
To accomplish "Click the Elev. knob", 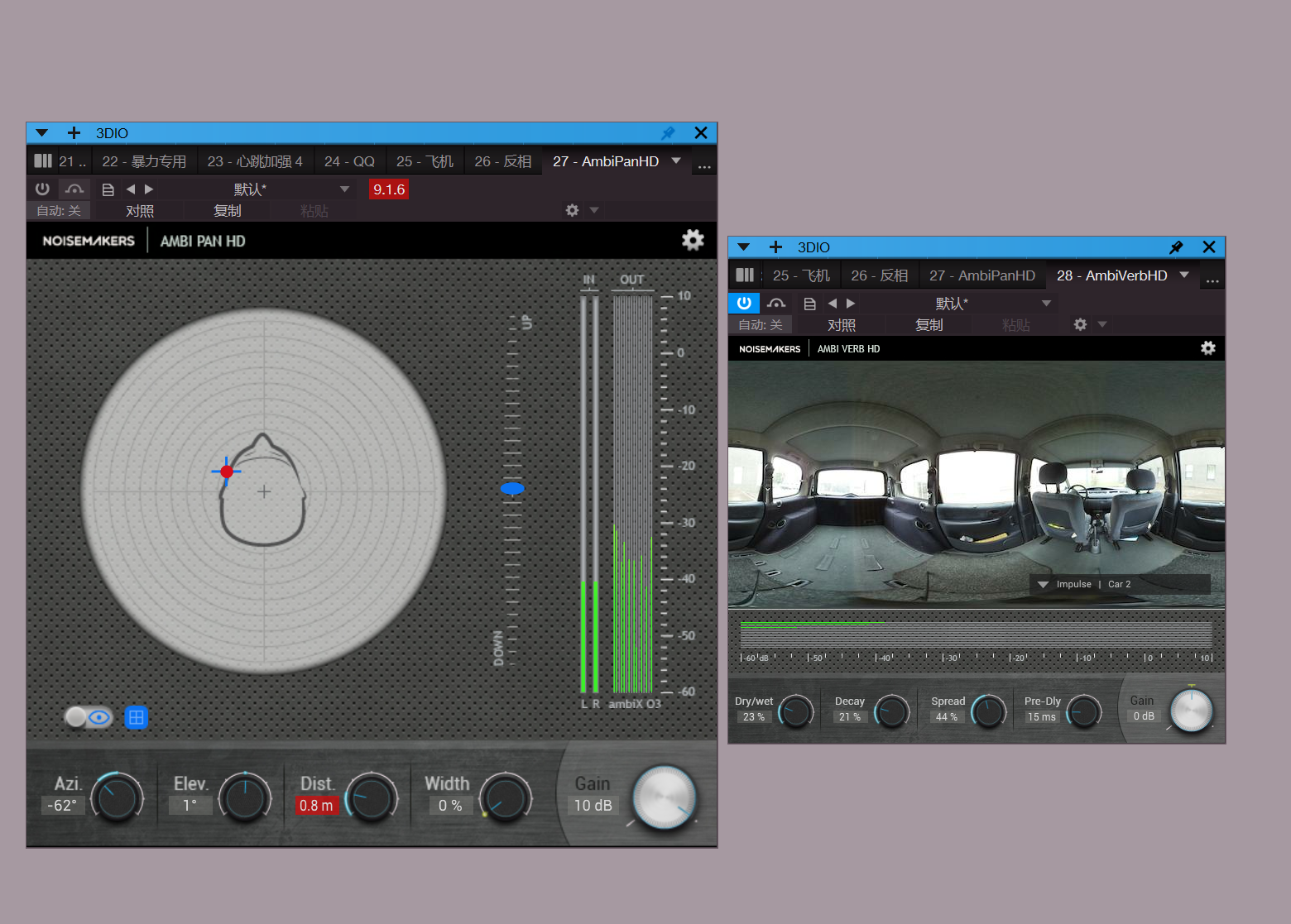I will 245,797.
